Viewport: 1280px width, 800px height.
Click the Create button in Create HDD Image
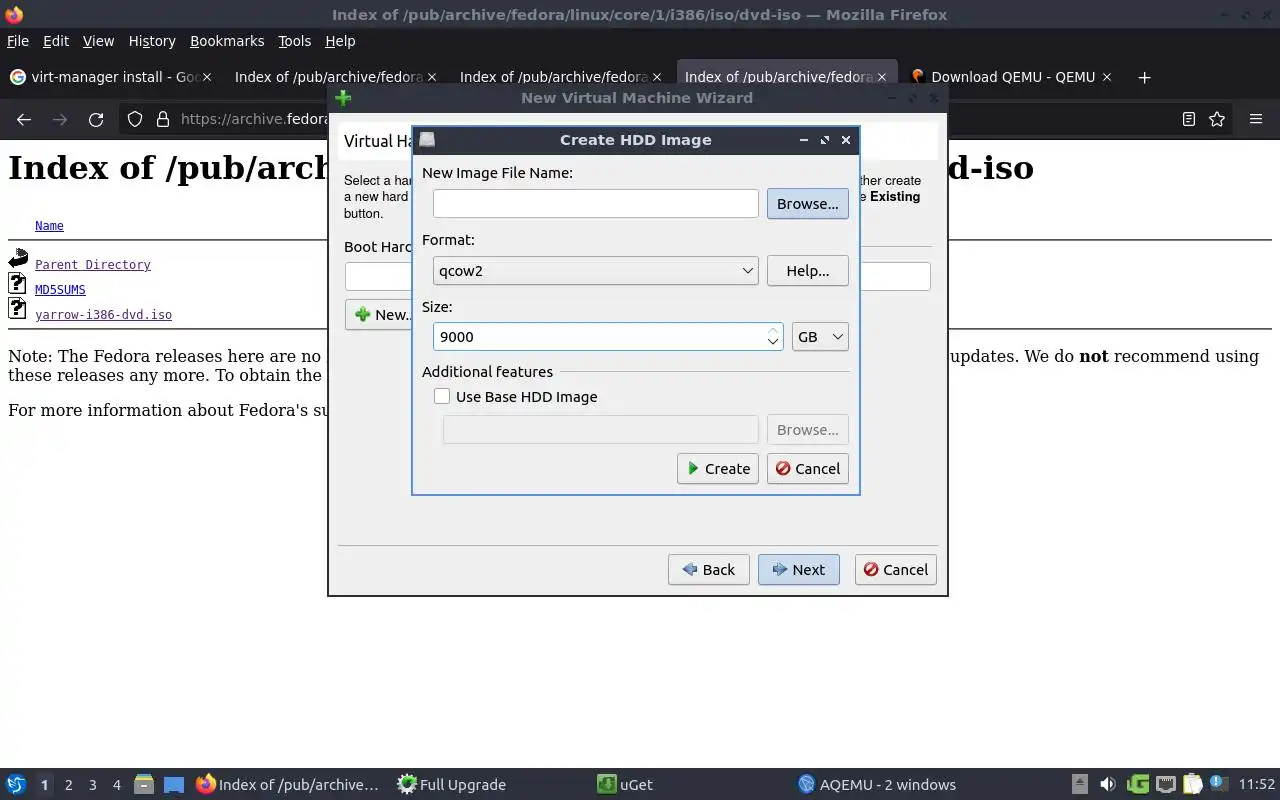click(717, 468)
